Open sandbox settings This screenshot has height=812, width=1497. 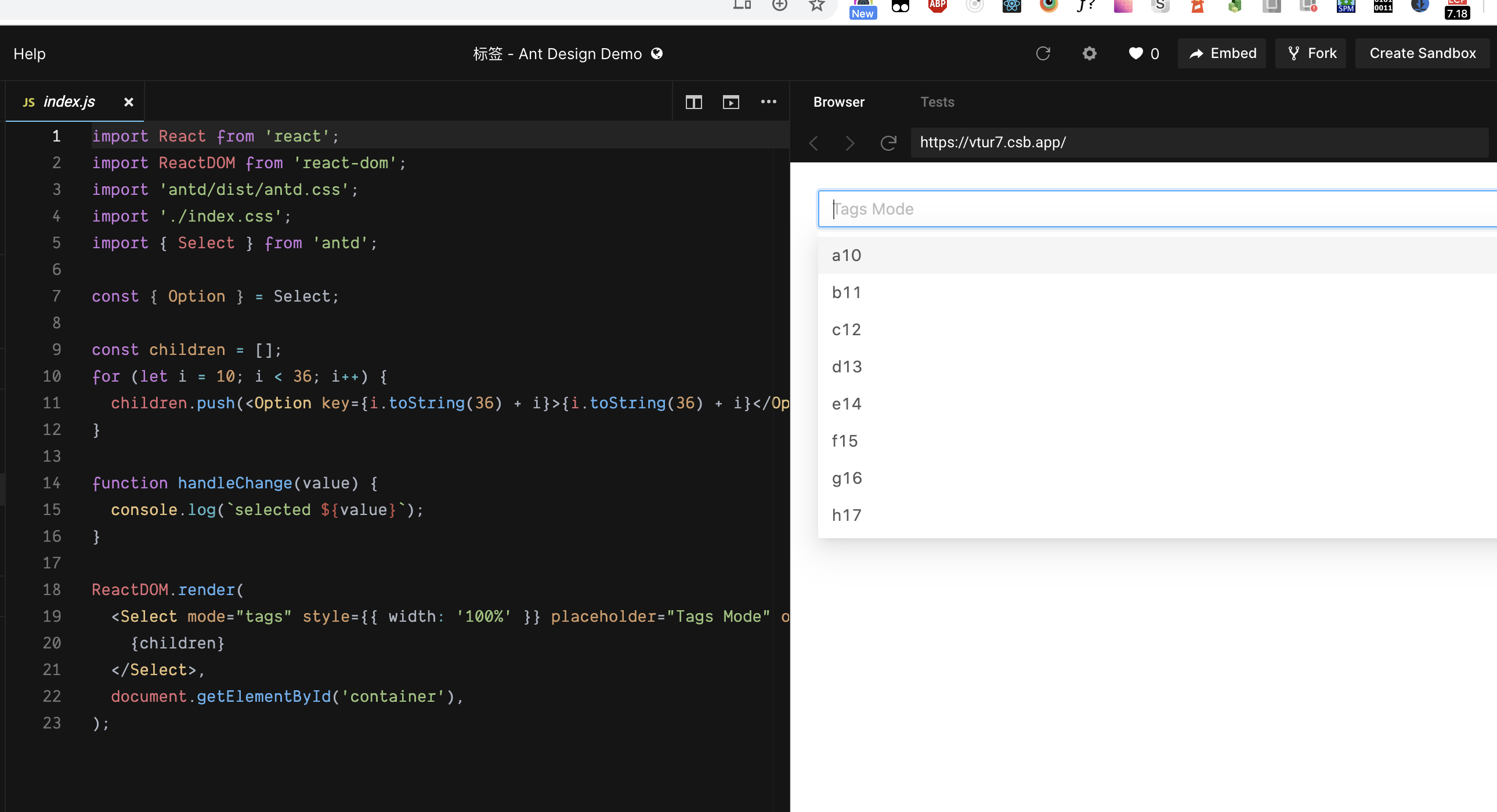point(1090,53)
